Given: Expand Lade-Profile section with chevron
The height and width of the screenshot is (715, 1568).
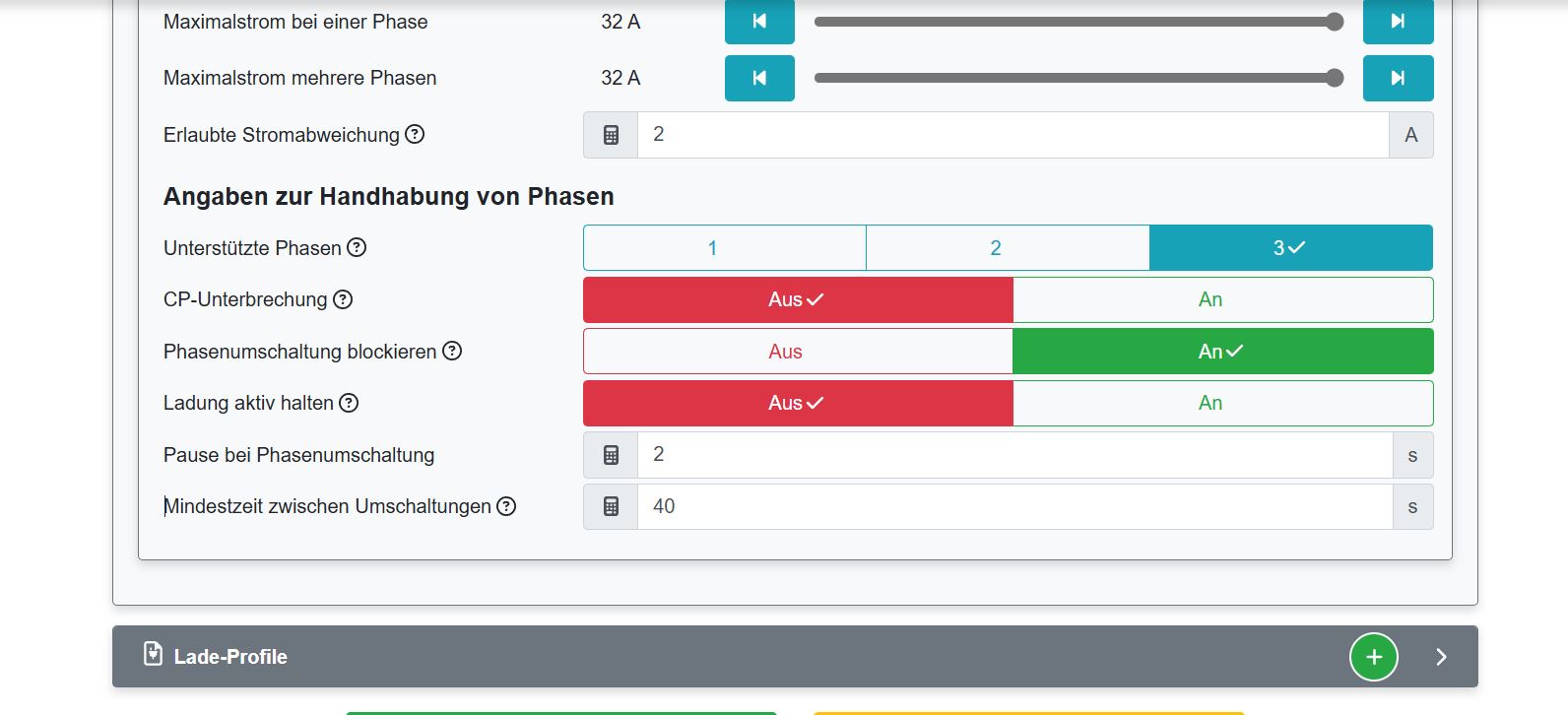Looking at the screenshot, I should tap(1441, 657).
